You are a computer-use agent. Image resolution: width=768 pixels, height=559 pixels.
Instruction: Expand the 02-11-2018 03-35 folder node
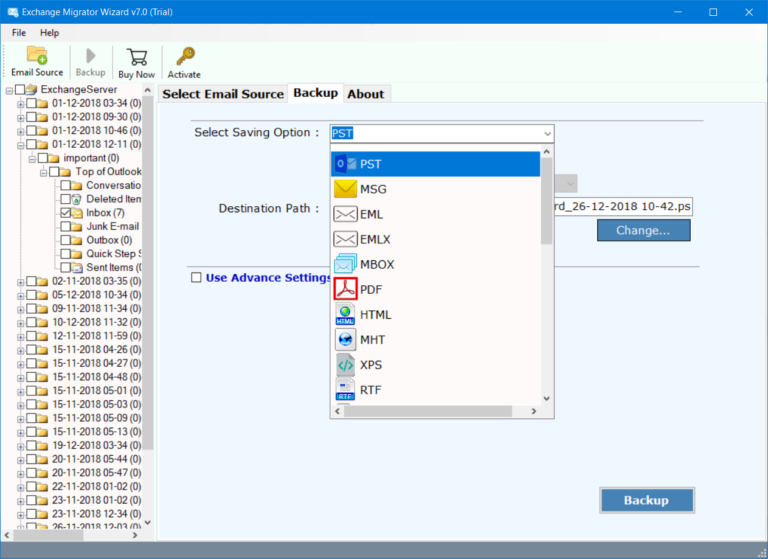tap(21, 282)
